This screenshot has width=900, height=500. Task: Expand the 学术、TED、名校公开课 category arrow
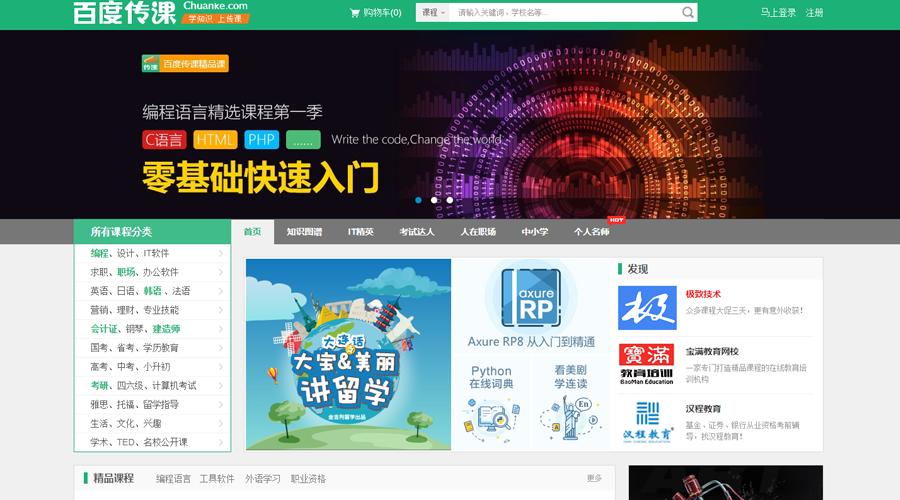tap(221, 443)
